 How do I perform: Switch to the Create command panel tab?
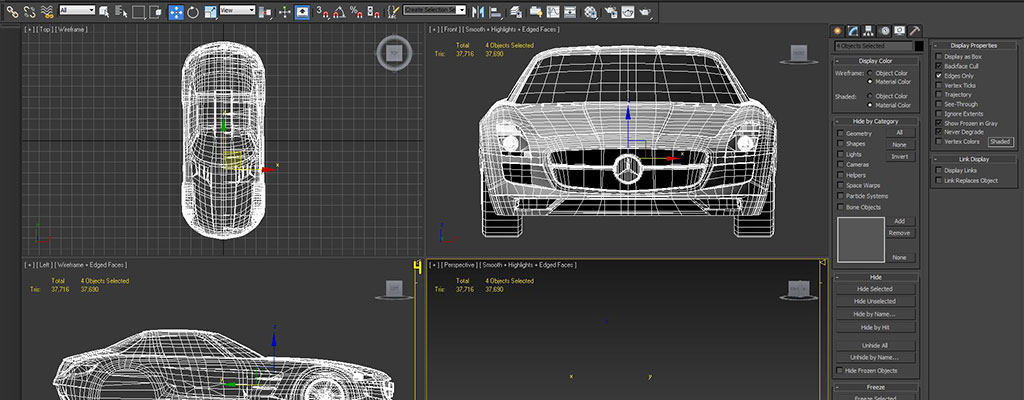click(837, 31)
